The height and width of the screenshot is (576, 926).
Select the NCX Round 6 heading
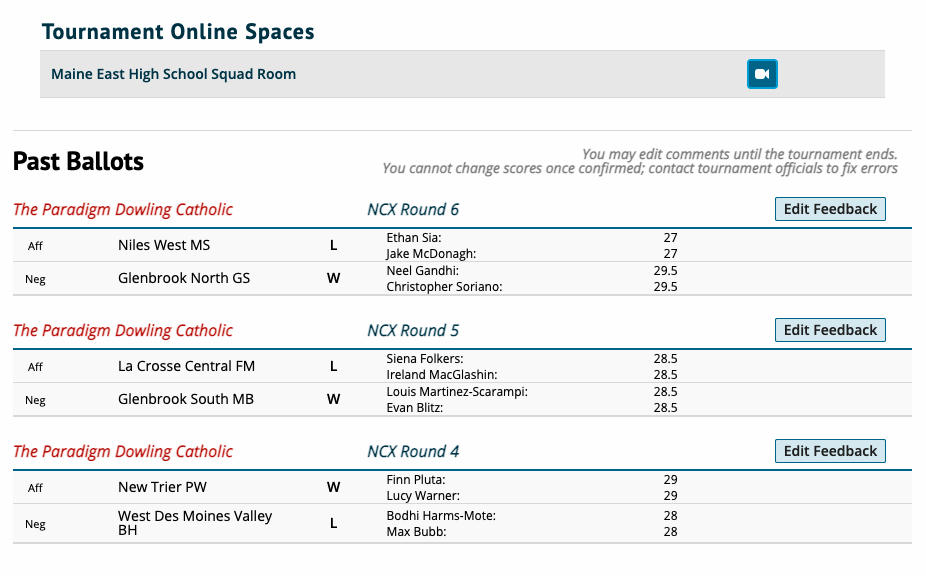point(413,210)
